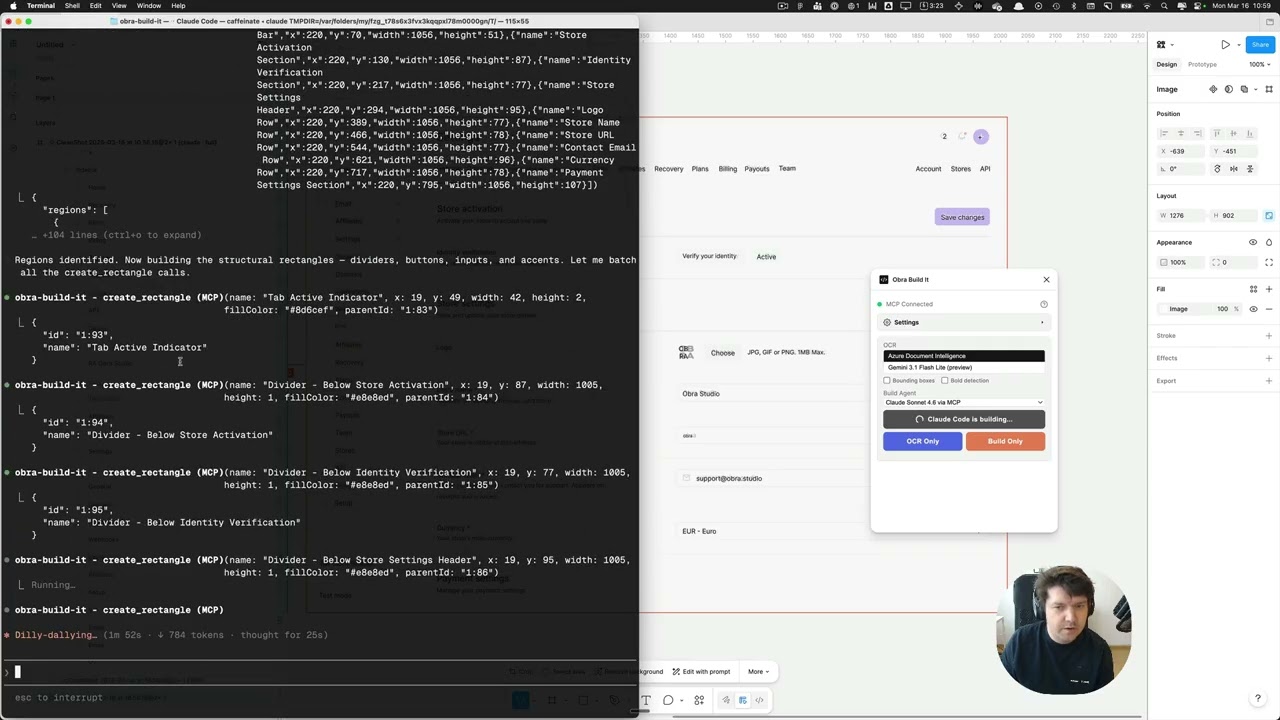Click the X position field -639
This screenshot has width=1280, height=720.
[1182, 151]
